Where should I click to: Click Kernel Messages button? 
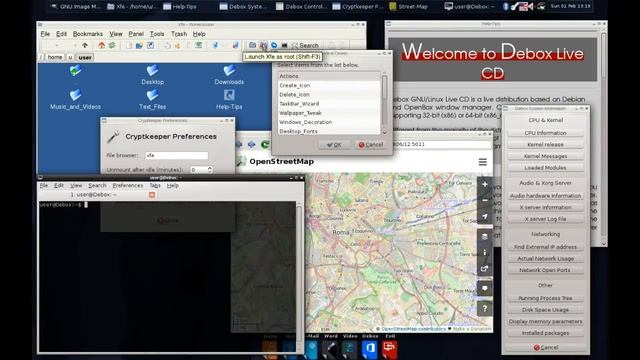(x=545, y=156)
